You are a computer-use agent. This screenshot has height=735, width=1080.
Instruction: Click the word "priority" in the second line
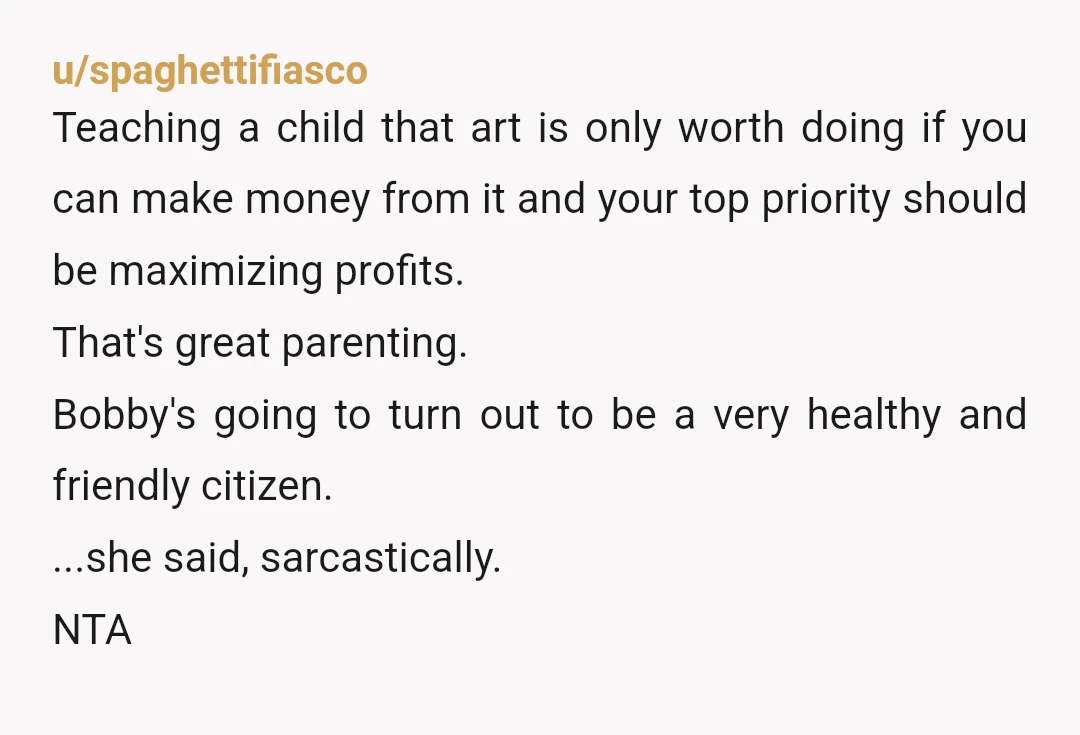pos(826,200)
